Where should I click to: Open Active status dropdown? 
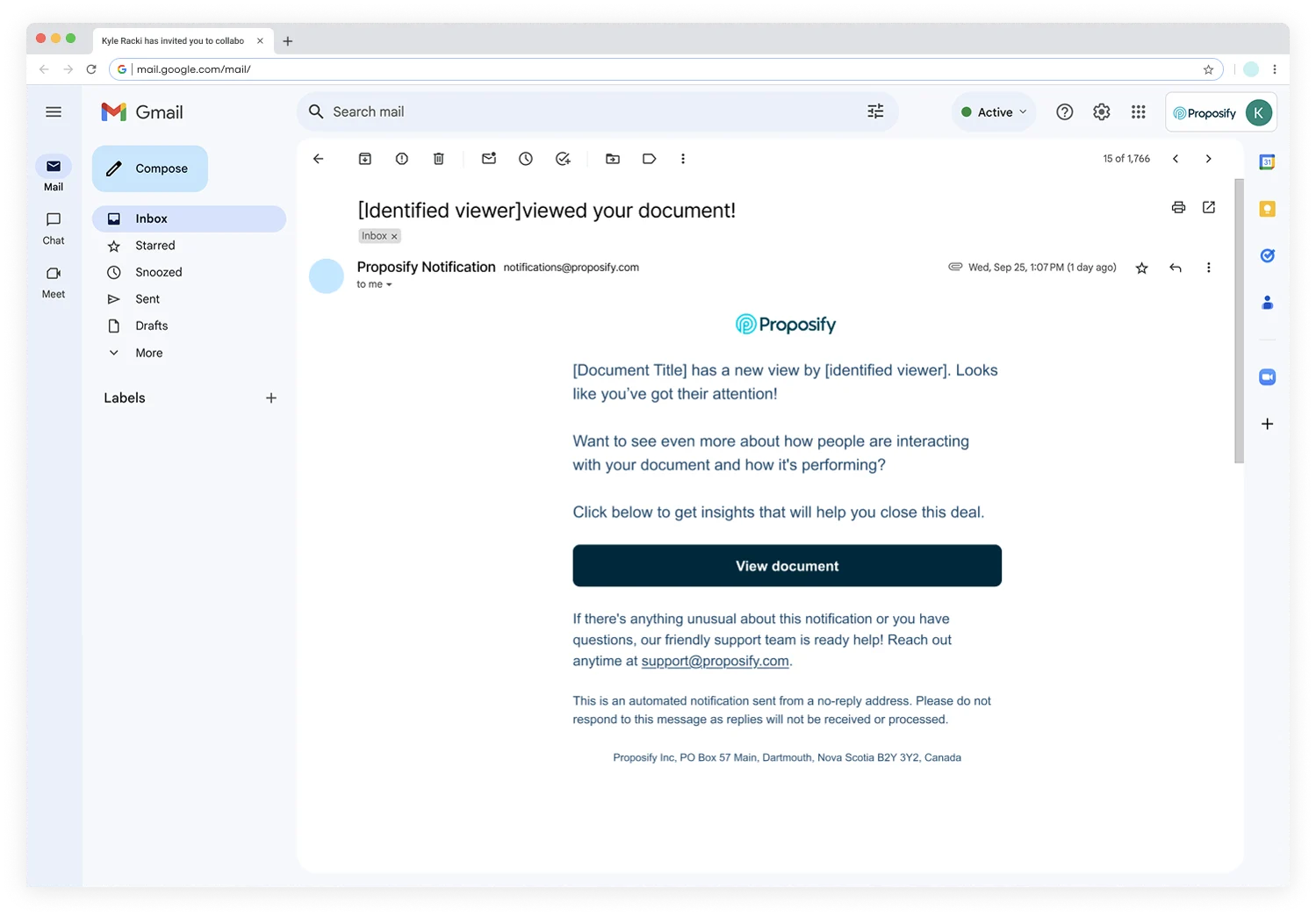[994, 111]
